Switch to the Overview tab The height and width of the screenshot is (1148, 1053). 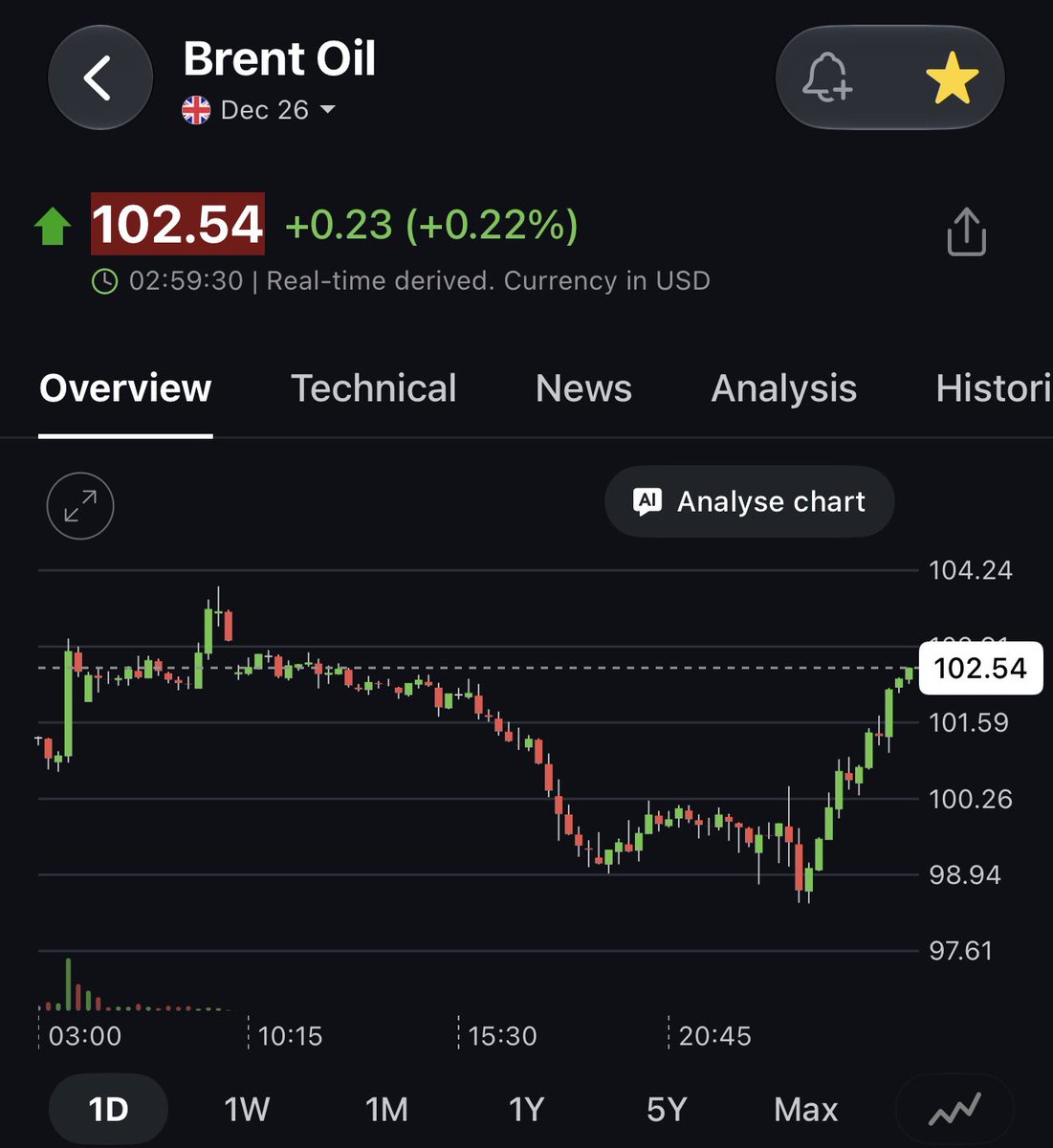[125, 388]
